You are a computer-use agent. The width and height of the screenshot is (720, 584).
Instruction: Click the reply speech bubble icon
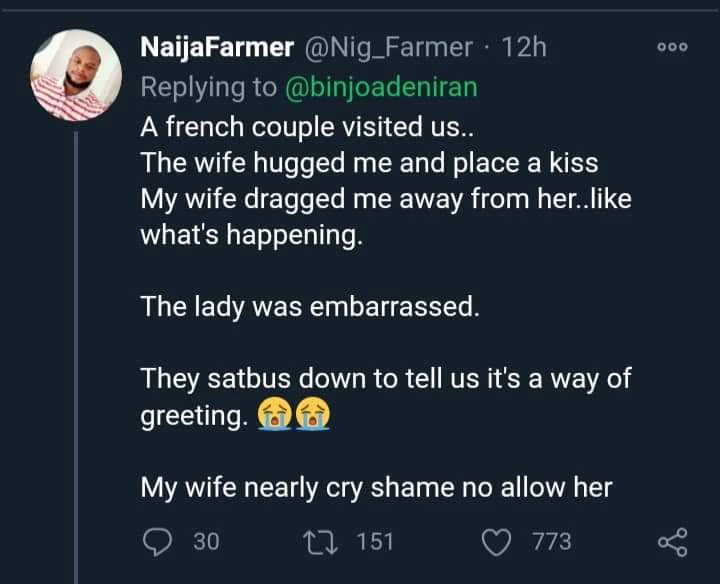click(x=157, y=541)
